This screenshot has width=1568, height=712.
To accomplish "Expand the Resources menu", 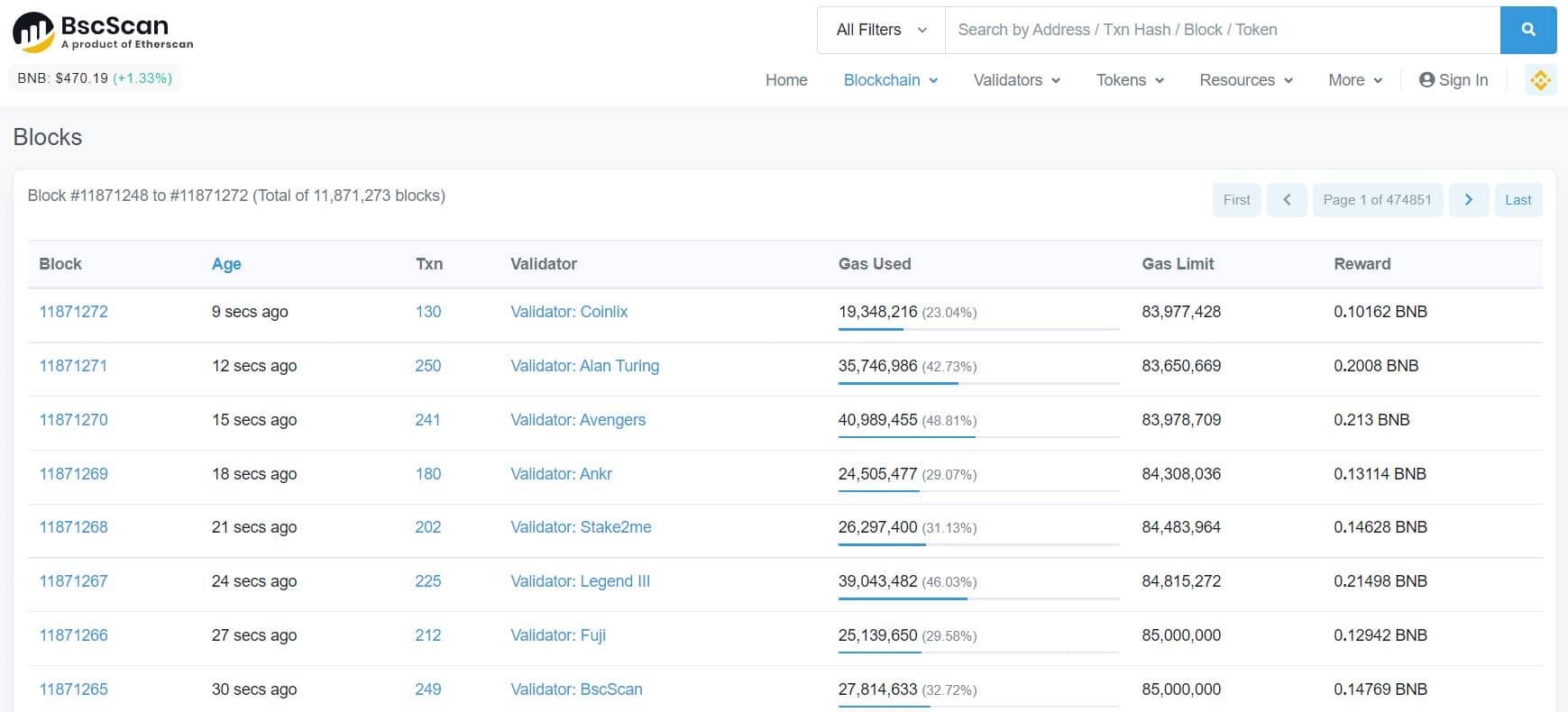I will pyautogui.click(x=1246, y=80).
